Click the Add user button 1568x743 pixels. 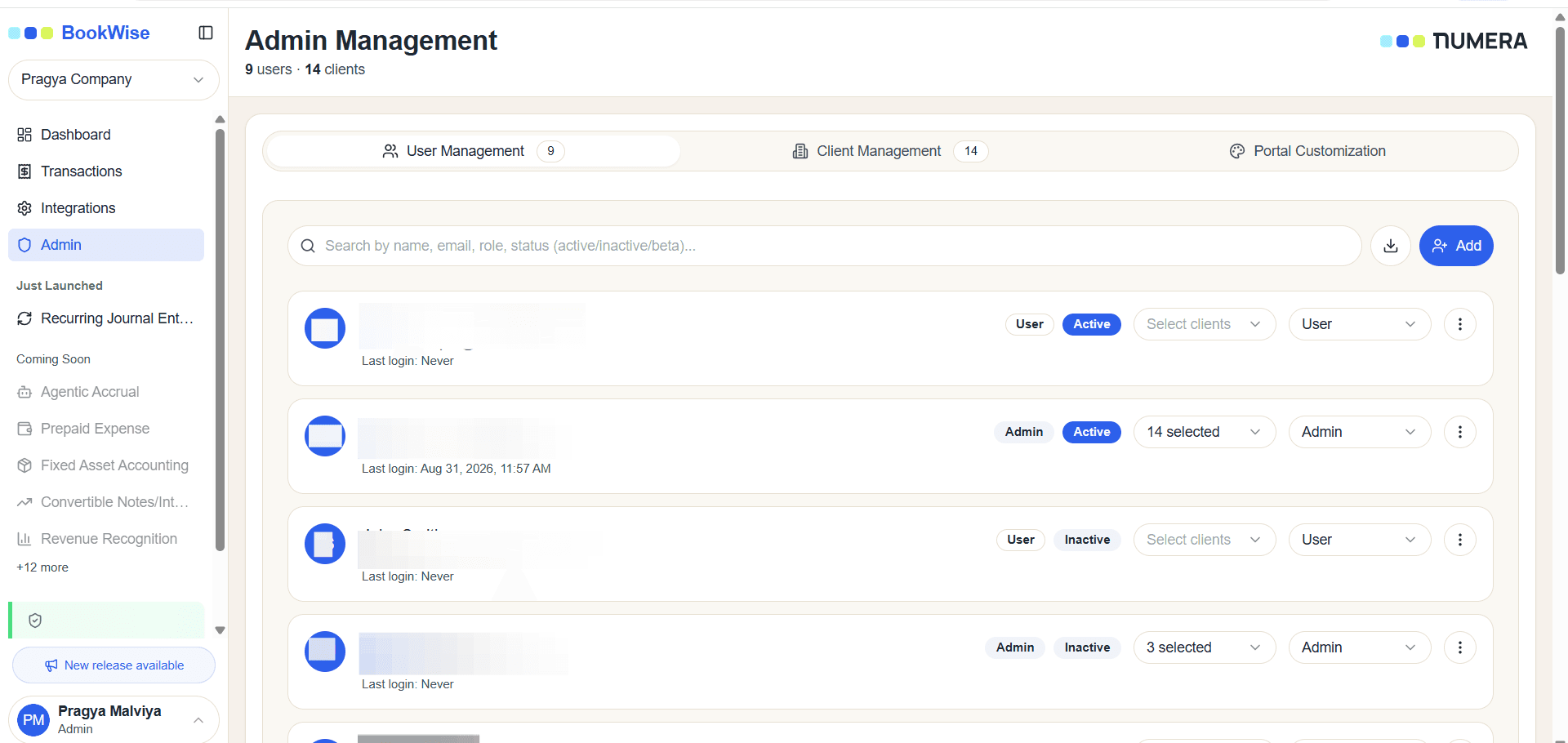pos(1456,246)
